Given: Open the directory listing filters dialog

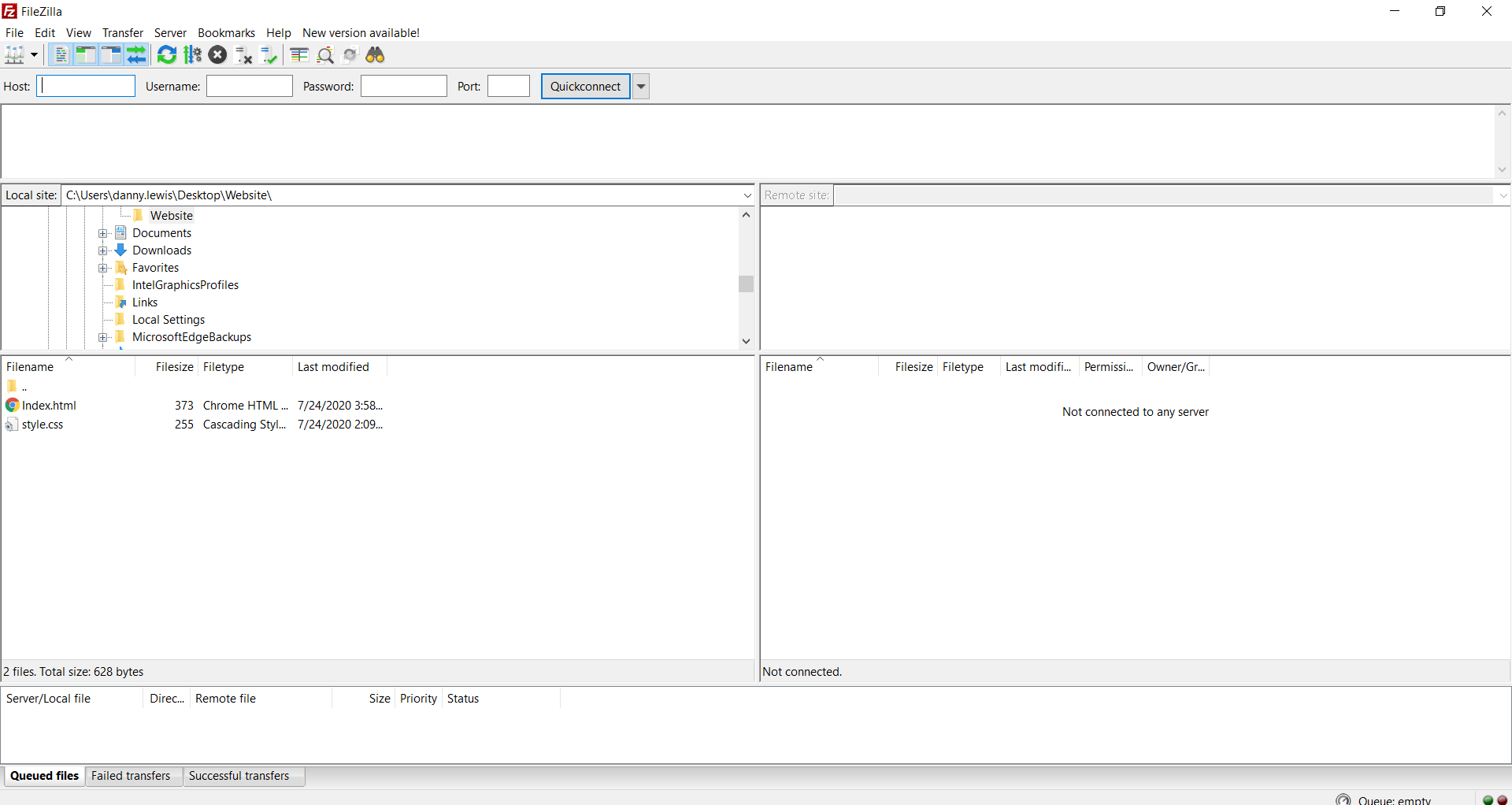Looking at the screenshot, I should pyautogui.click(x=299, y=55).
